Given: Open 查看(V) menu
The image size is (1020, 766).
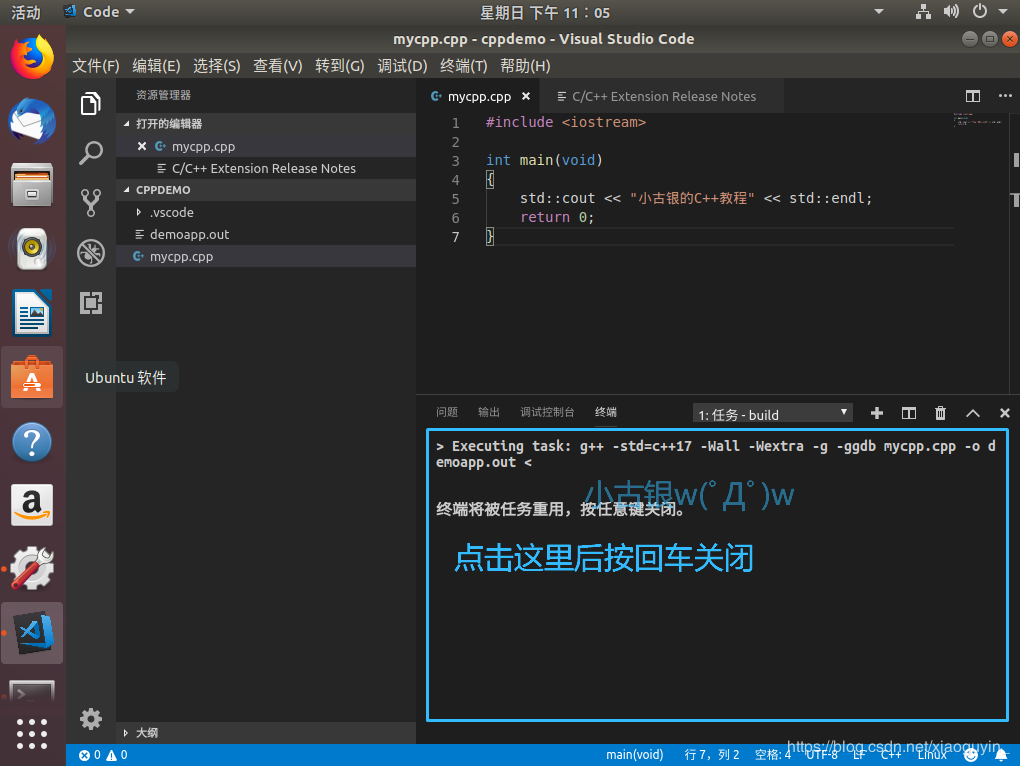Looking at the screenshot, I should [x=278, y=66].
